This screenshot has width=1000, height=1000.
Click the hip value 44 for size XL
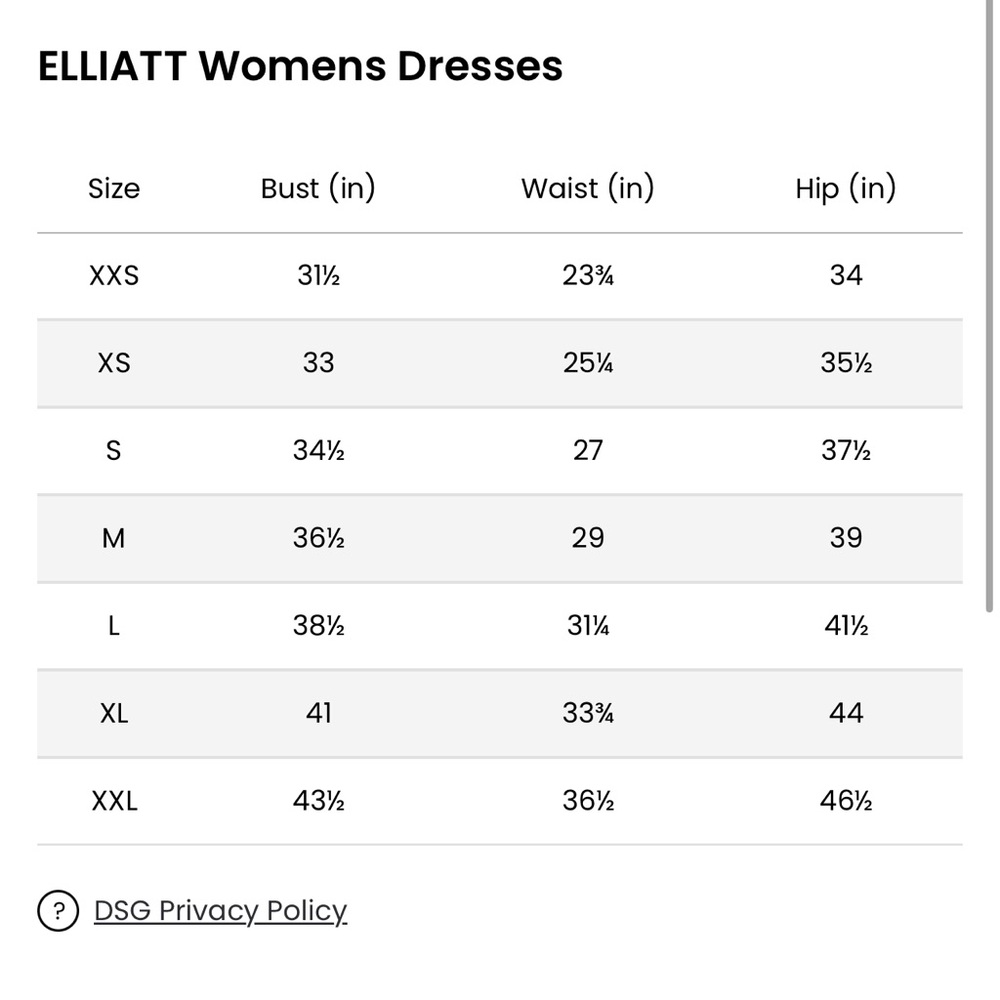[845, 713]
